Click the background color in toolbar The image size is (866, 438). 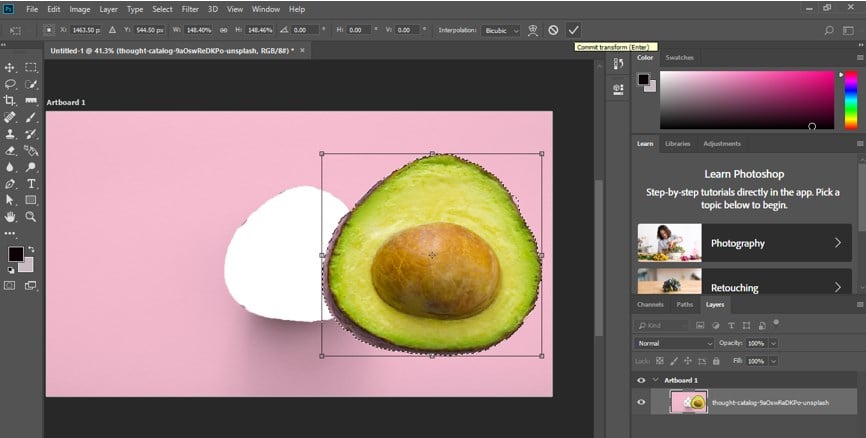(x=28, y=266)
